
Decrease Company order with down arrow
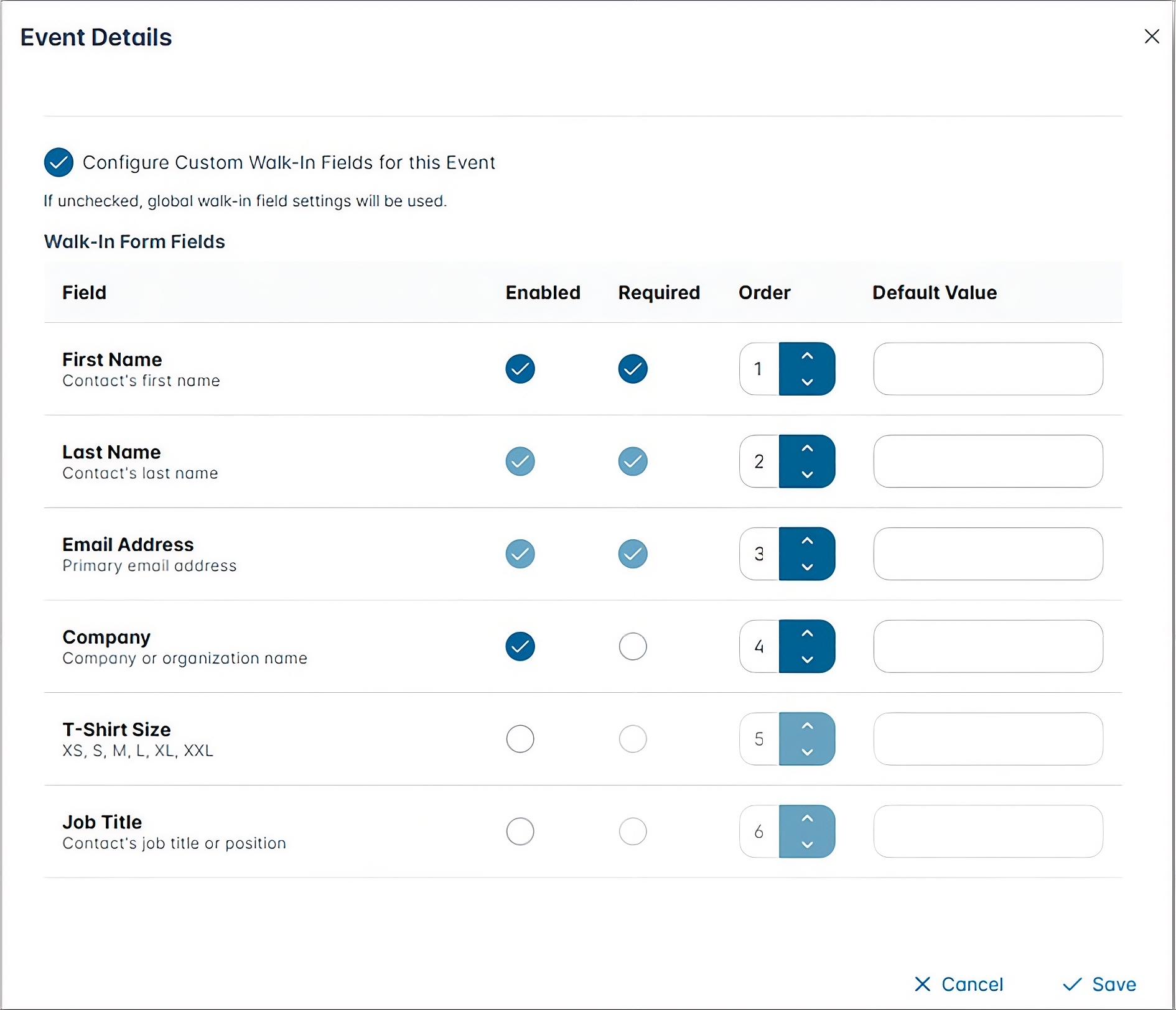pyautogui.click(x=807, y=659)
